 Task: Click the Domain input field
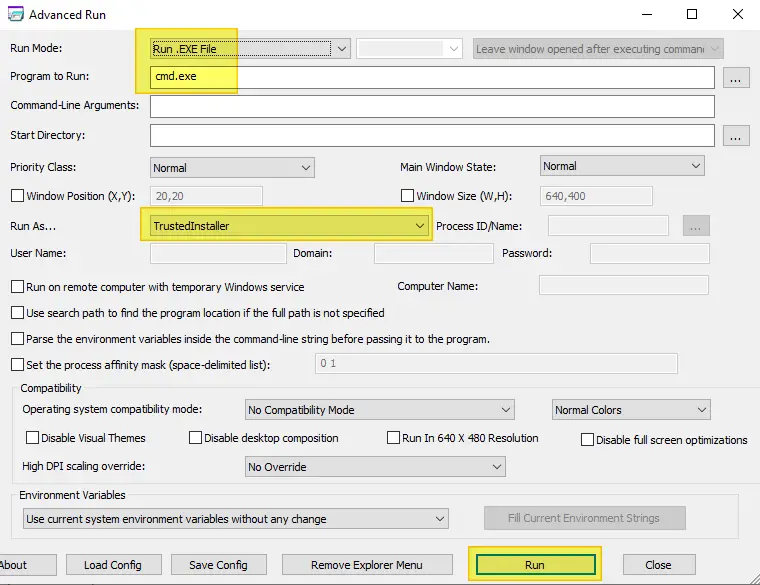coord(434,253)
